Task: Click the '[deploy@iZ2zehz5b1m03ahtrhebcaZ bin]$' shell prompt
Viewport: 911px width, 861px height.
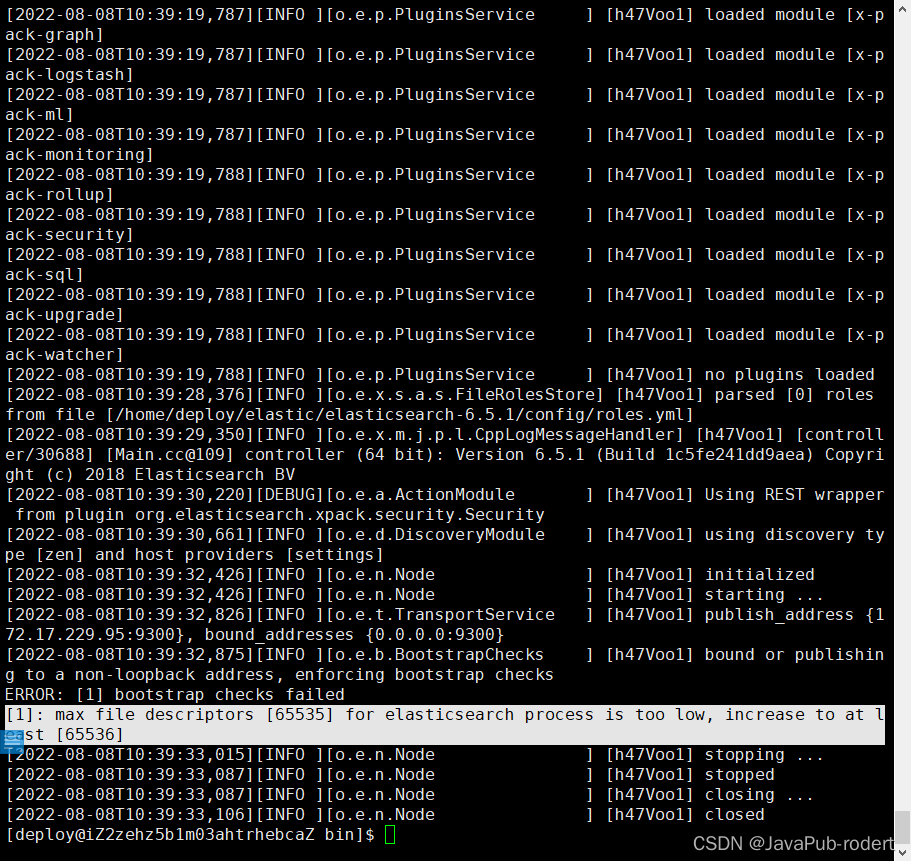Action: [x=190, y=835]
